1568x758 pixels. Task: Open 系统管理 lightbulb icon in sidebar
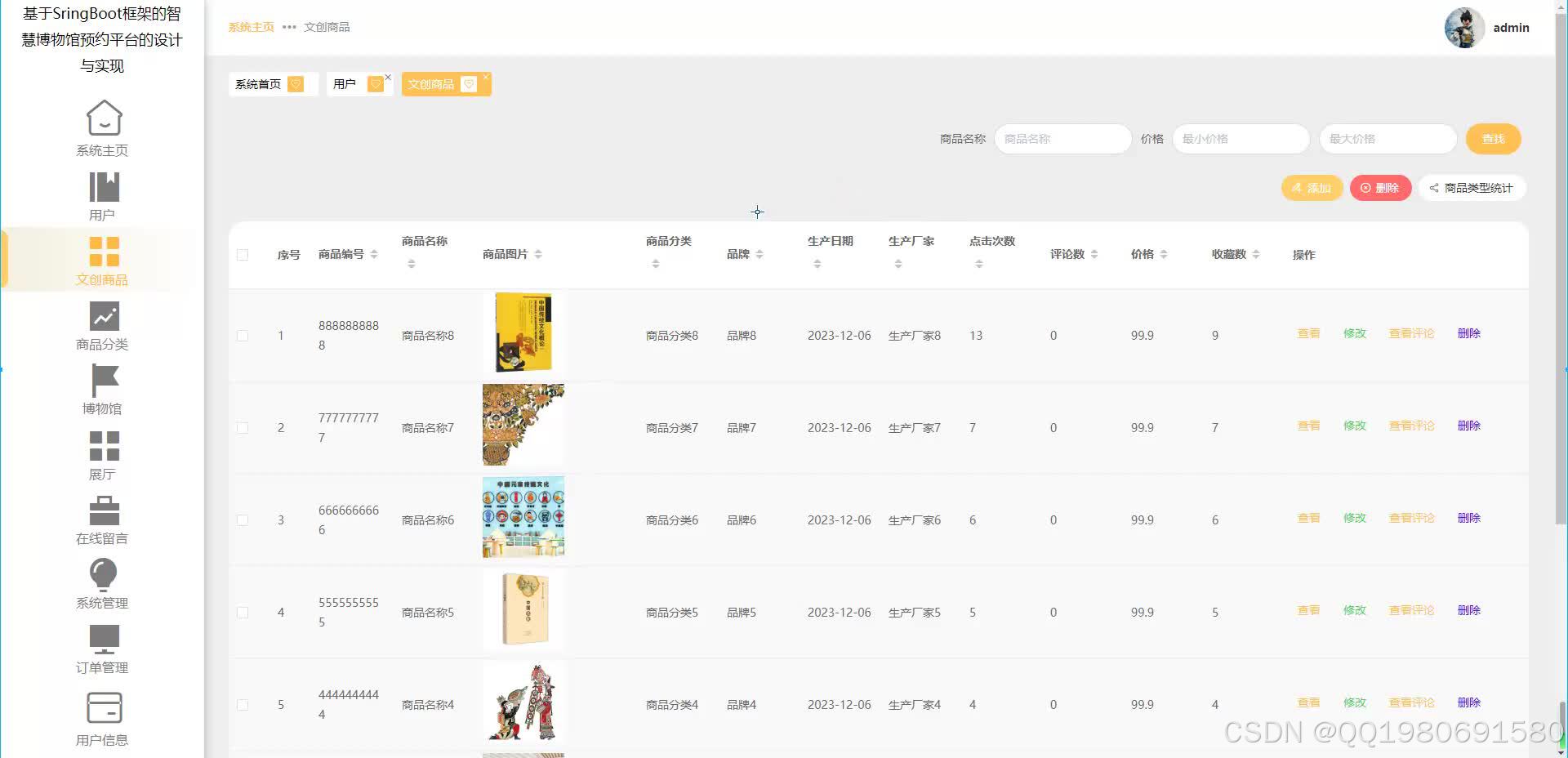click(x=104, y=574)
